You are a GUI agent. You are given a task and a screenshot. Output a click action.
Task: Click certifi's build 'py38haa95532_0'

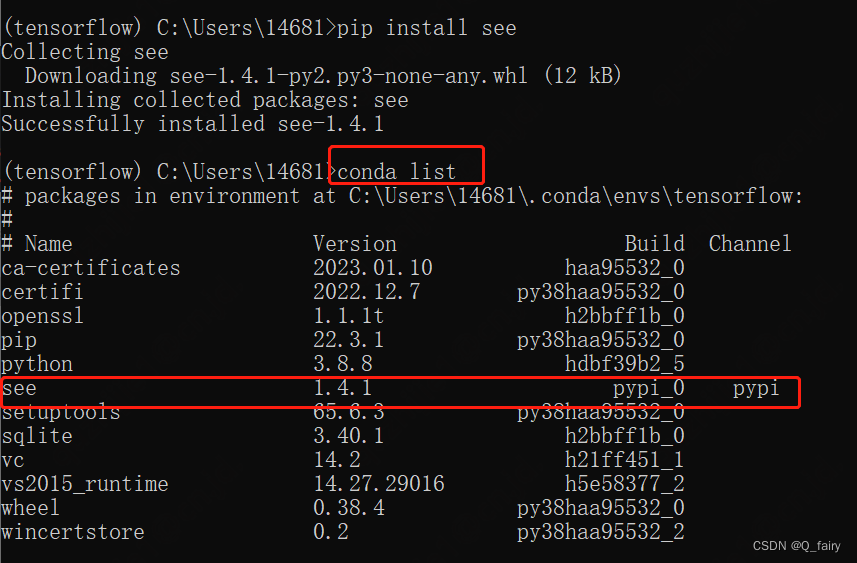[x=601, y=292]
